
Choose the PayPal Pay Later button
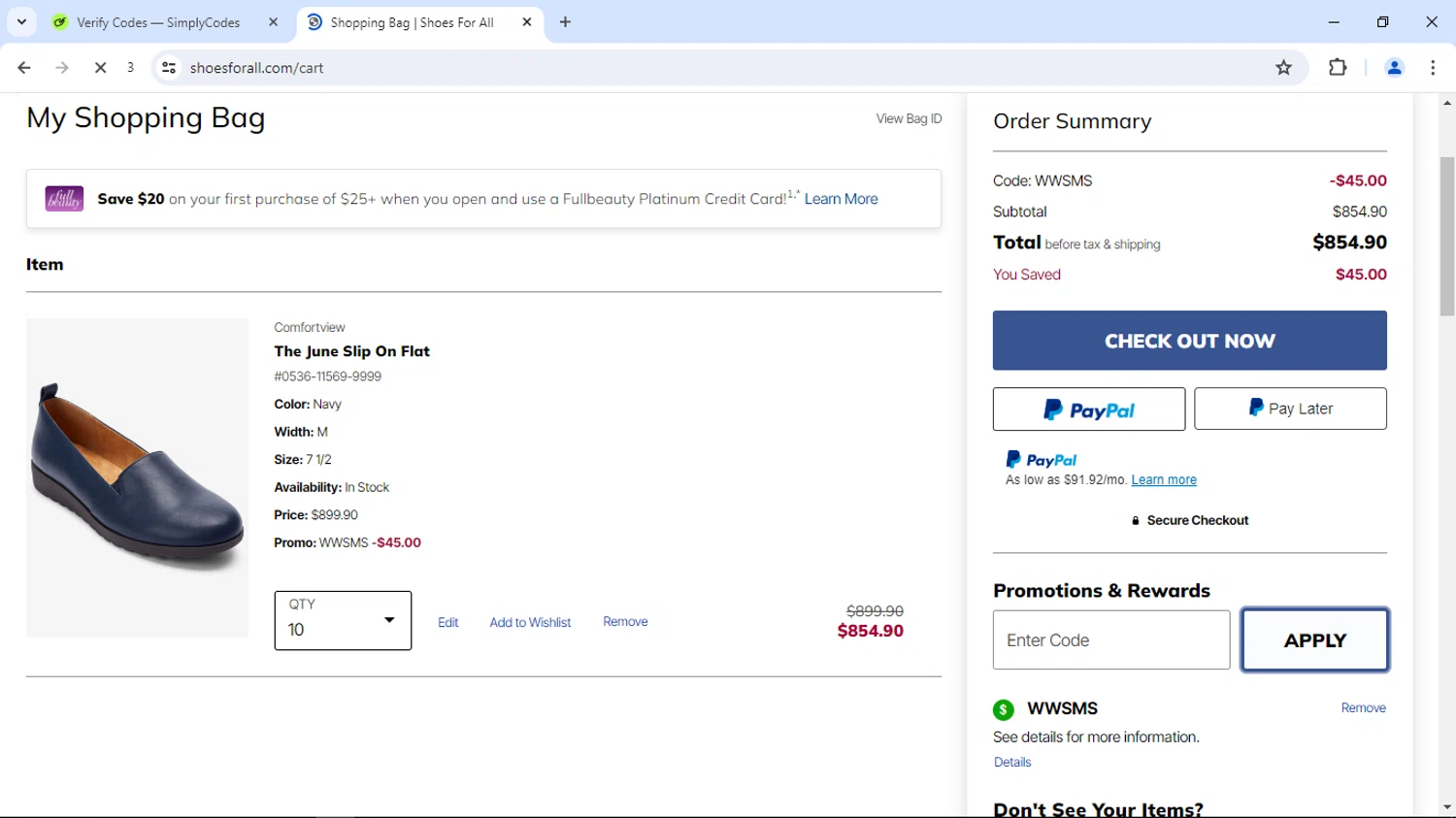tap(1290, 409)
